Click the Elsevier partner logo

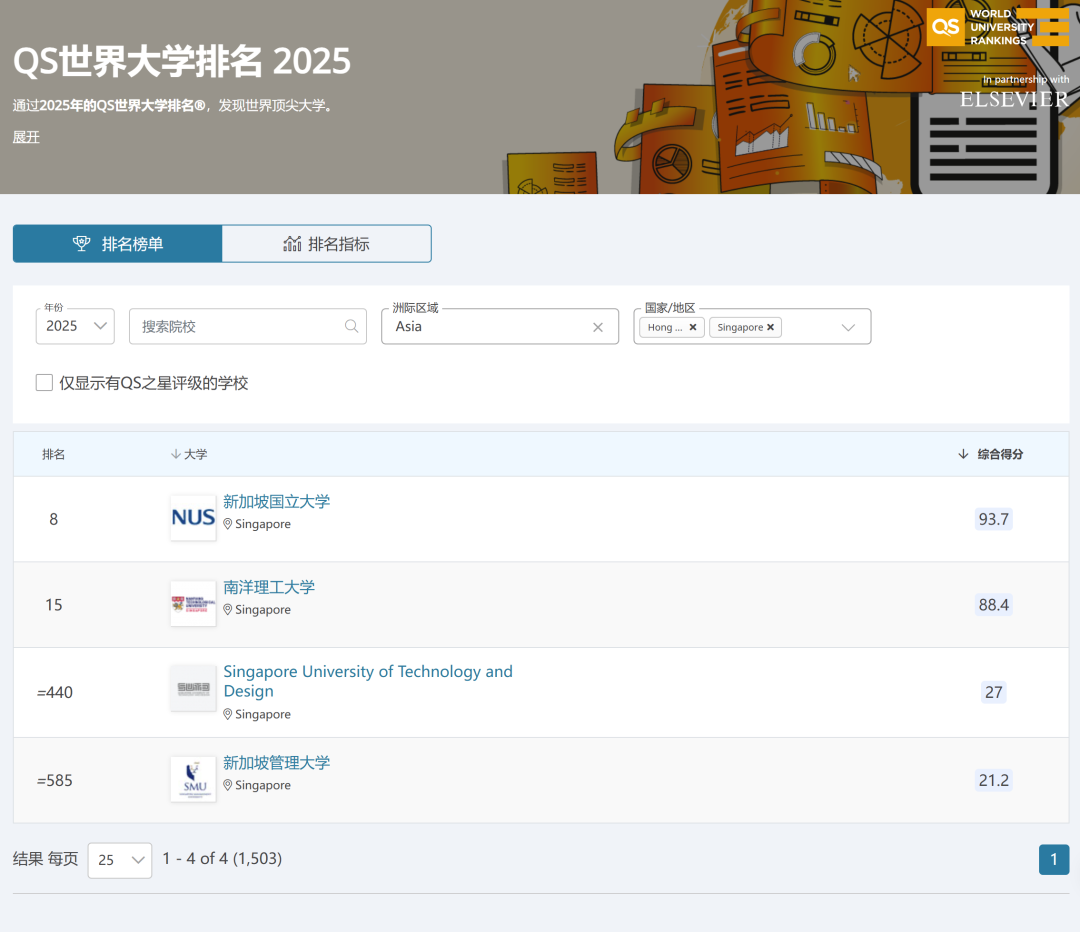[1014, 98]
